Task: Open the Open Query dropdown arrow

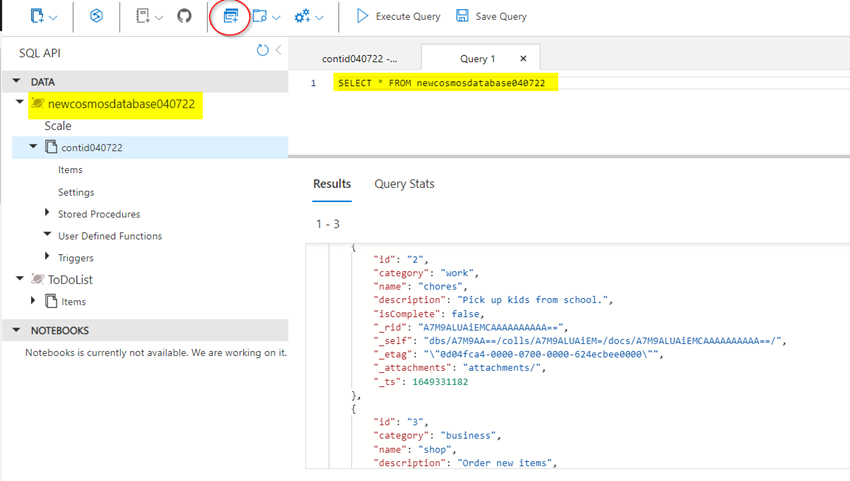Action: coord(276,18)
